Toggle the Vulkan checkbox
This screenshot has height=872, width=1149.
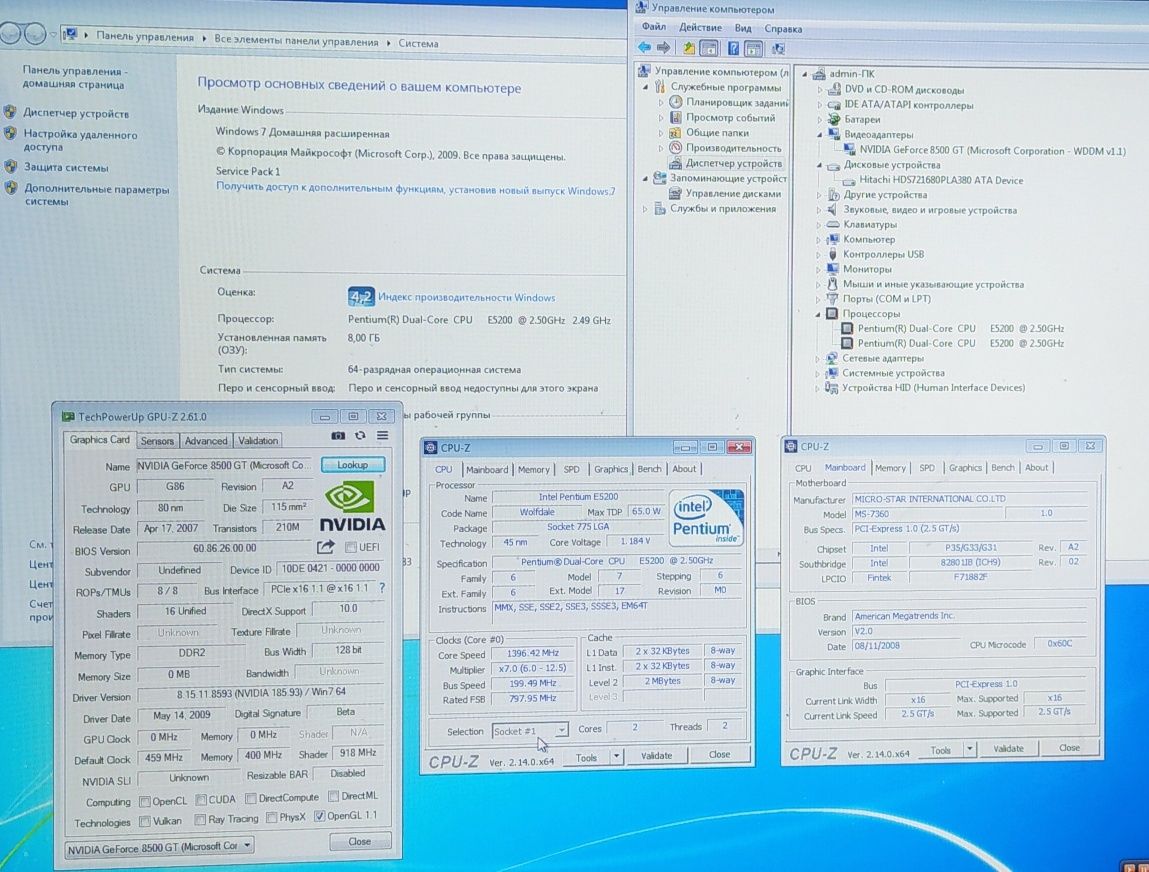click(145, 821)
